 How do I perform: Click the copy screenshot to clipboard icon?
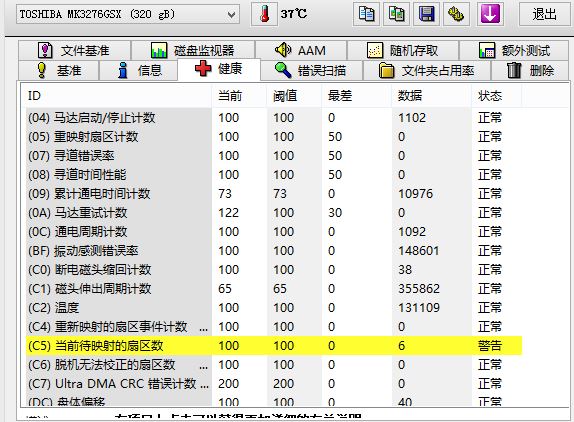396,14
